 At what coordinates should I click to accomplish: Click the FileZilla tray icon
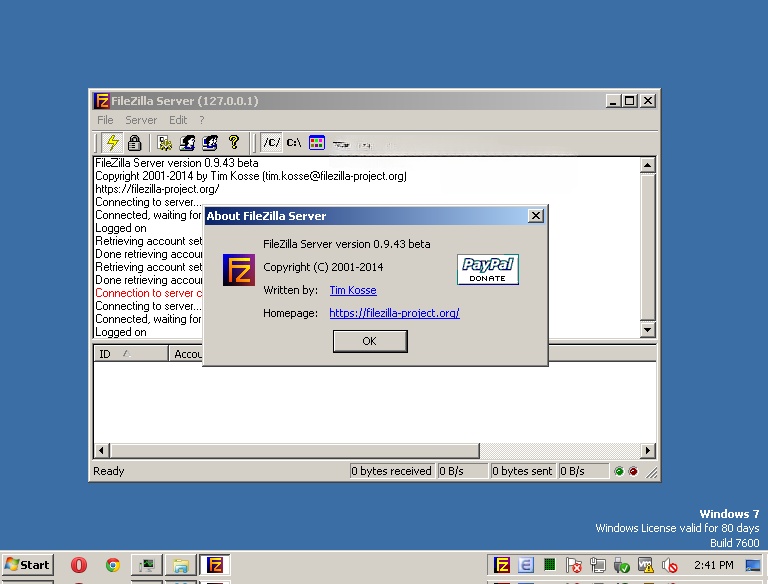point(502,565)
